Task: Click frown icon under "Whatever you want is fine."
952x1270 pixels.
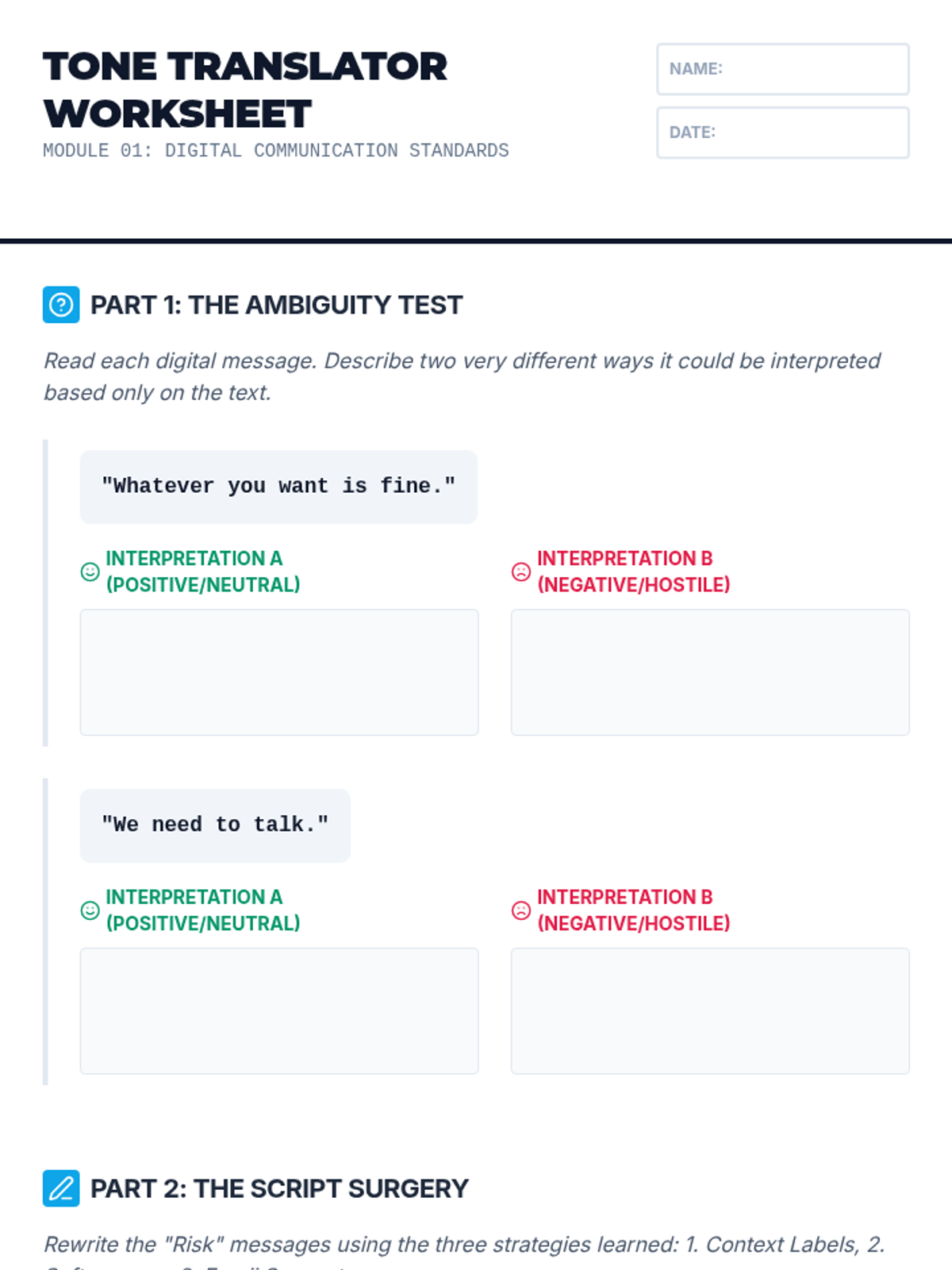Action: click(521, 571)
